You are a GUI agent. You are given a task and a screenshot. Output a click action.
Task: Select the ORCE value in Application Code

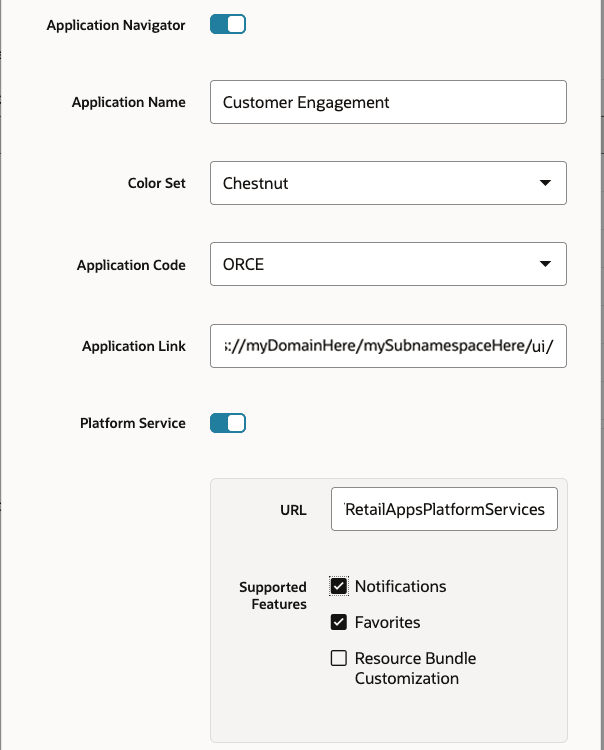click(243, 264)
